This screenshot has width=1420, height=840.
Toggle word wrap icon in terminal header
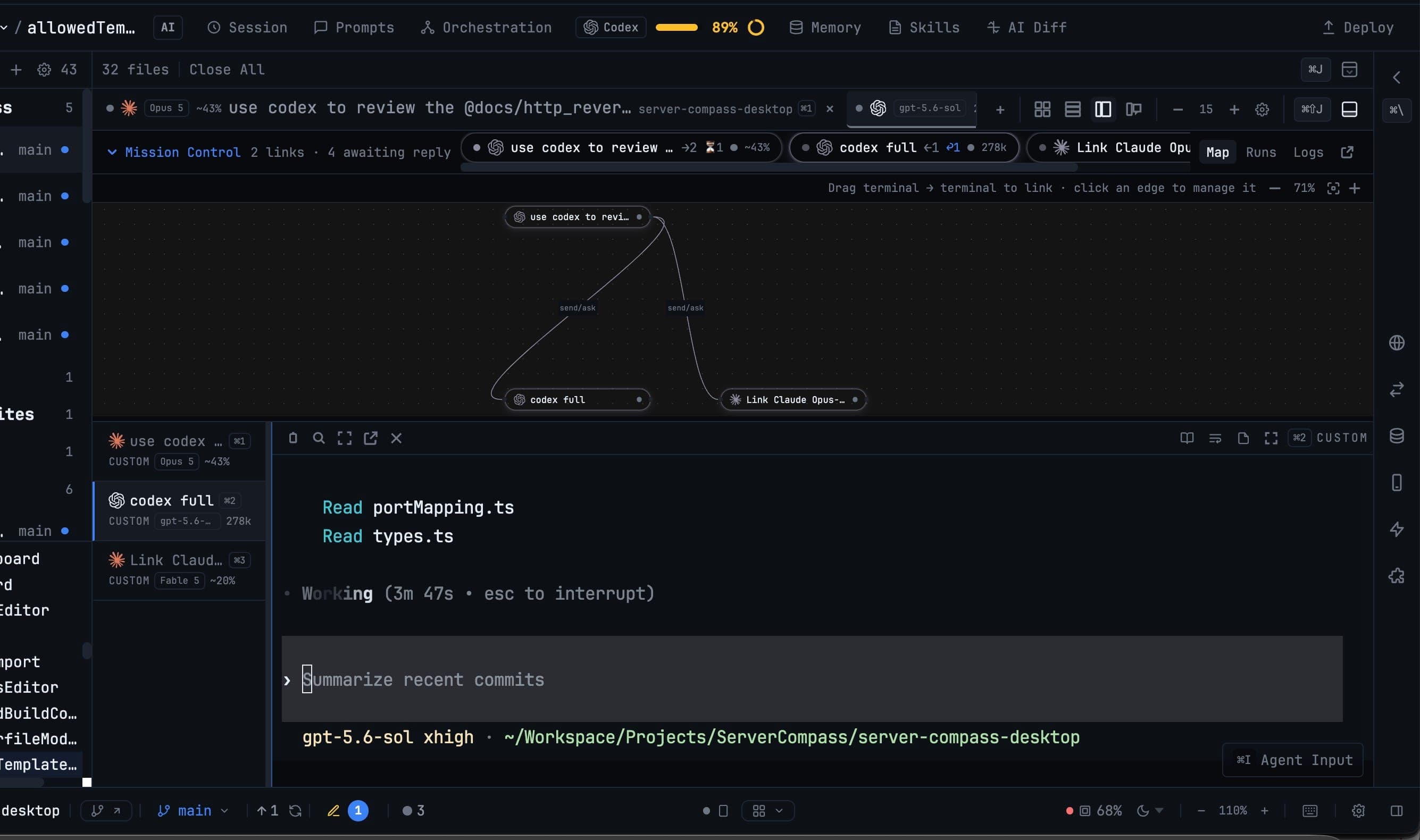coord(1215,438)
